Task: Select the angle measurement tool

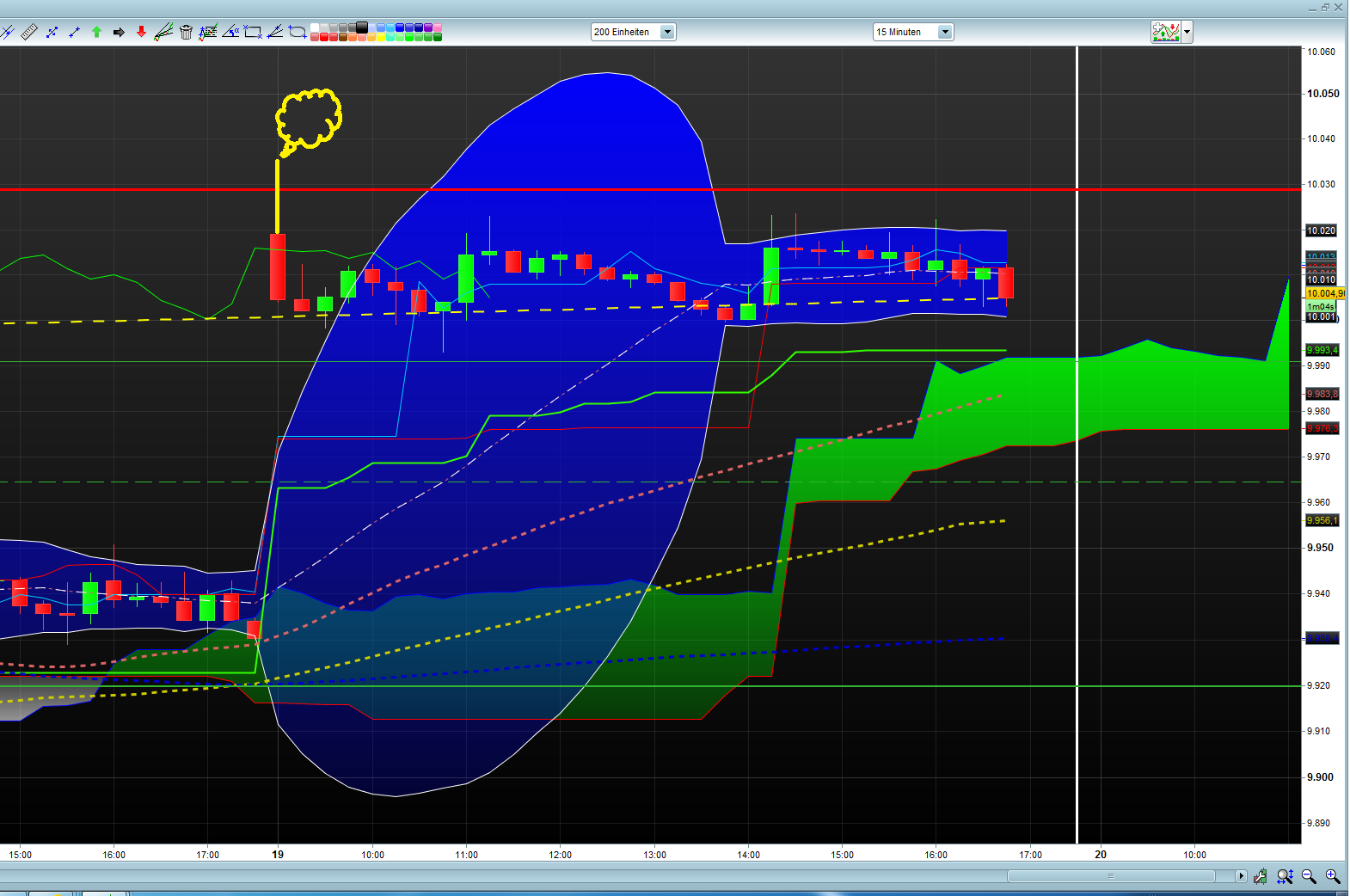Action: tap(230, 32)
